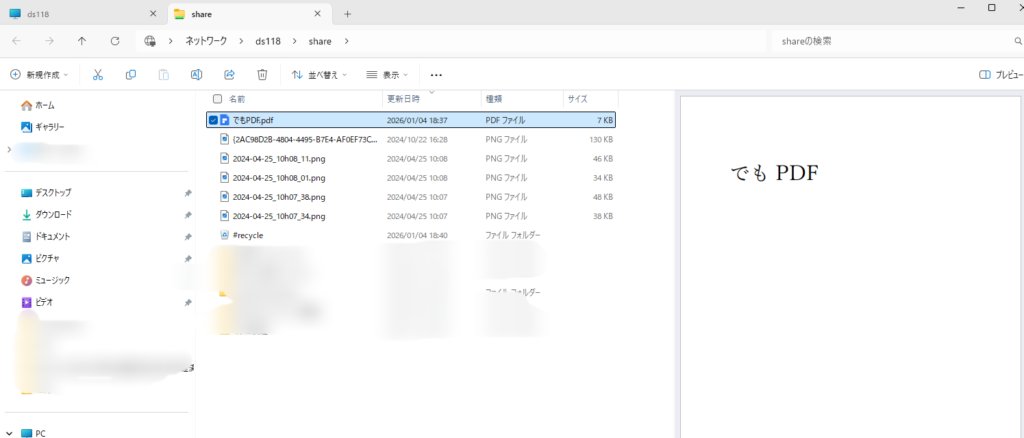
Task: Collapse the PC tree node chevron
Action: tap(8, 433)
